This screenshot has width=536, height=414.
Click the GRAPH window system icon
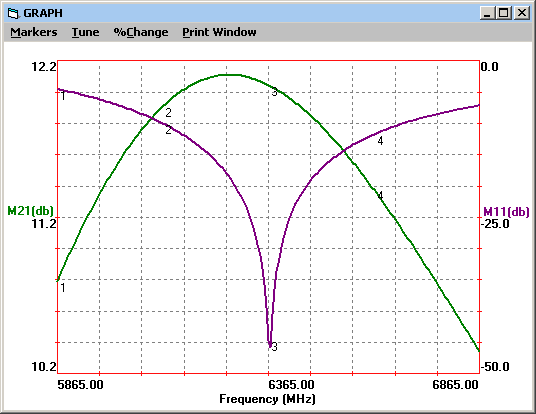[x=13, y=13]
